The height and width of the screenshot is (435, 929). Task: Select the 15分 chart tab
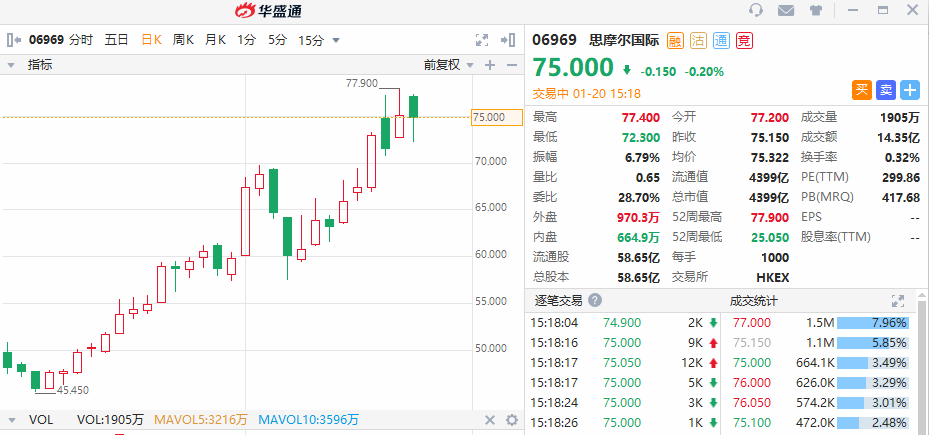pos(311,40)
